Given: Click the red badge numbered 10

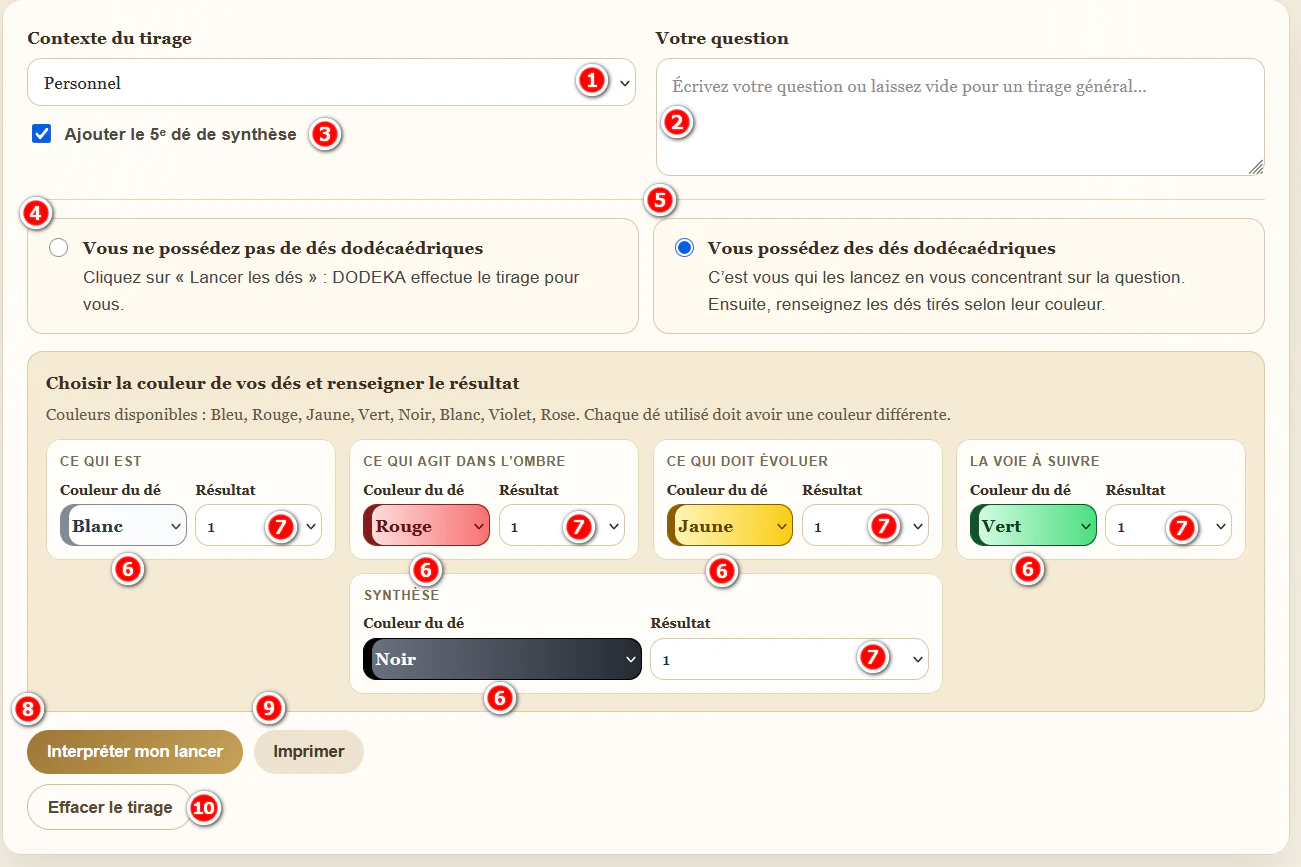Looking at the screenshot, I should [204, 808].
